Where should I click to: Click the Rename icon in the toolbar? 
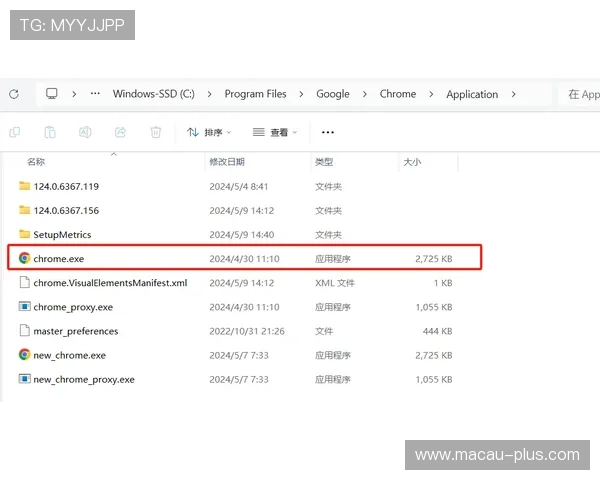click(85, 132)
